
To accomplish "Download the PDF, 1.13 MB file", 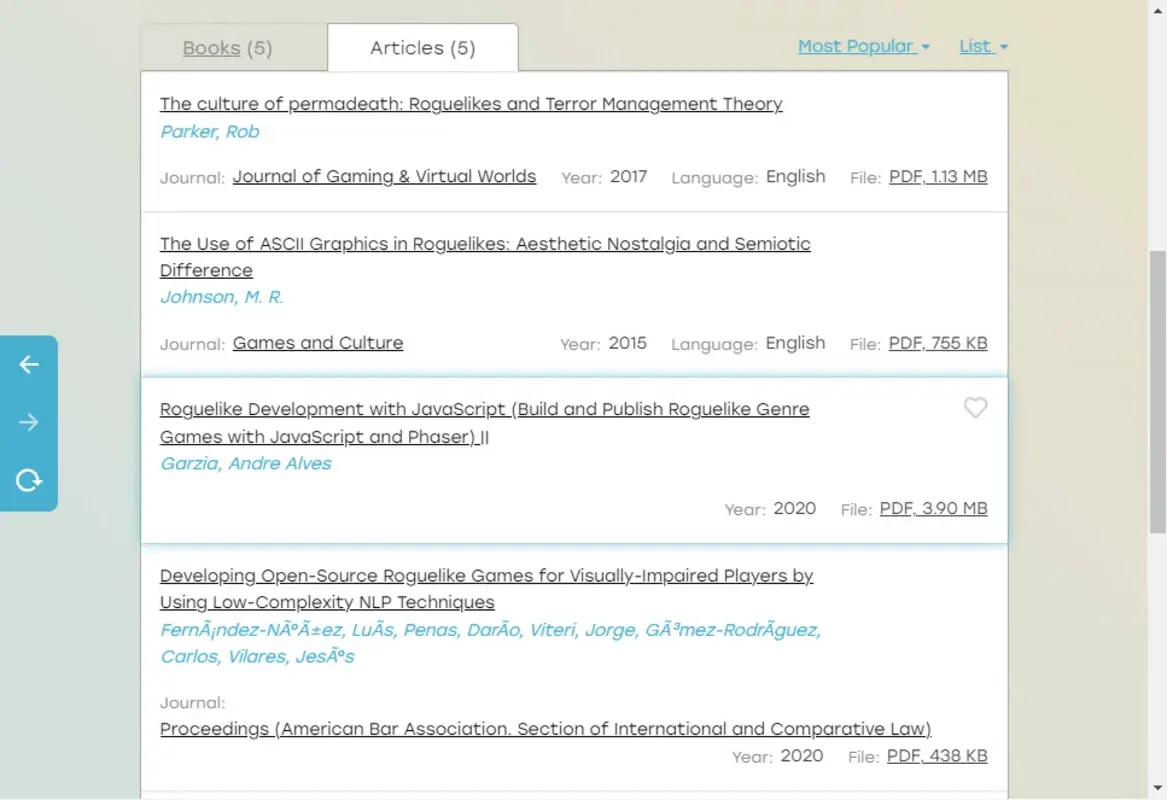I will tap(937, 177).
